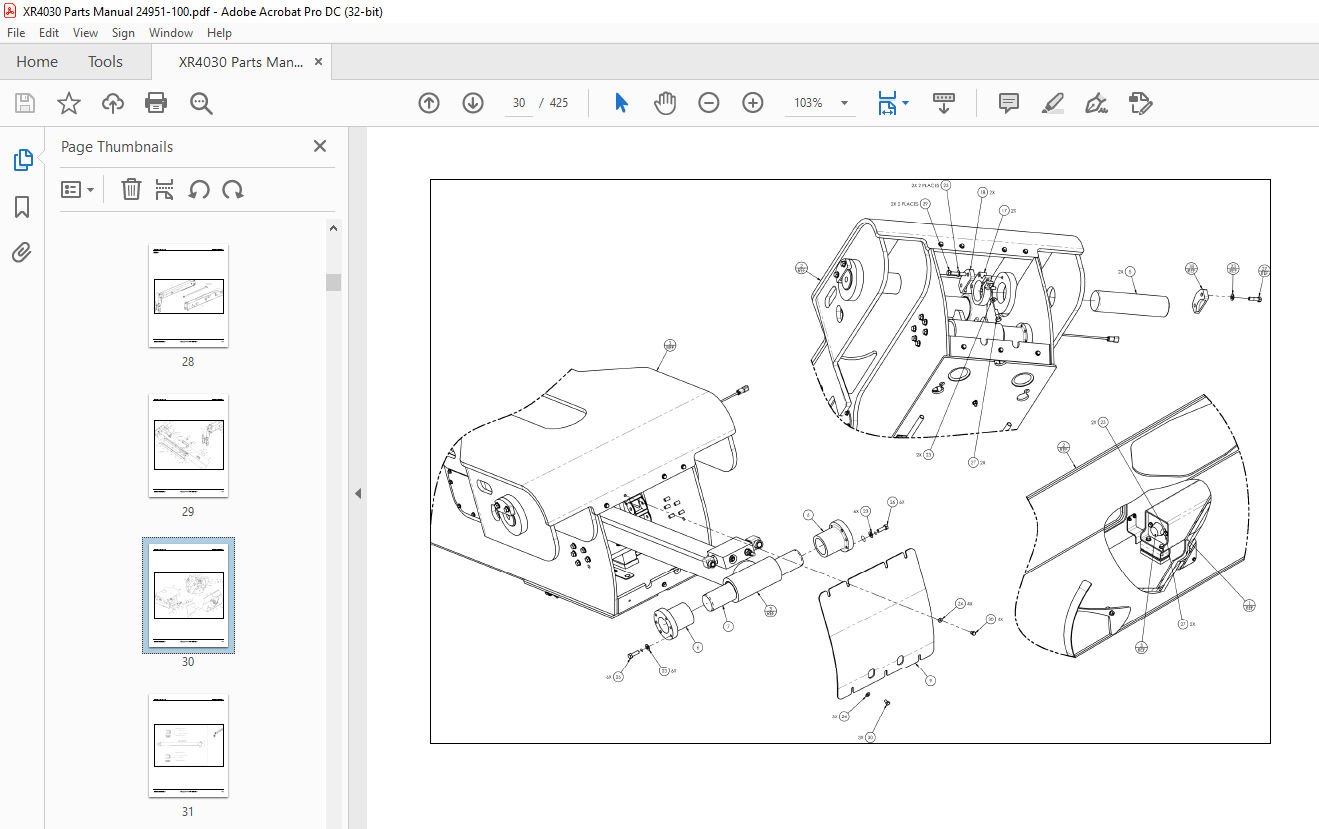This screenshot has height=829, width=1319.
Task: Click the total pages '425' text
Action: [x=560, y=103]
